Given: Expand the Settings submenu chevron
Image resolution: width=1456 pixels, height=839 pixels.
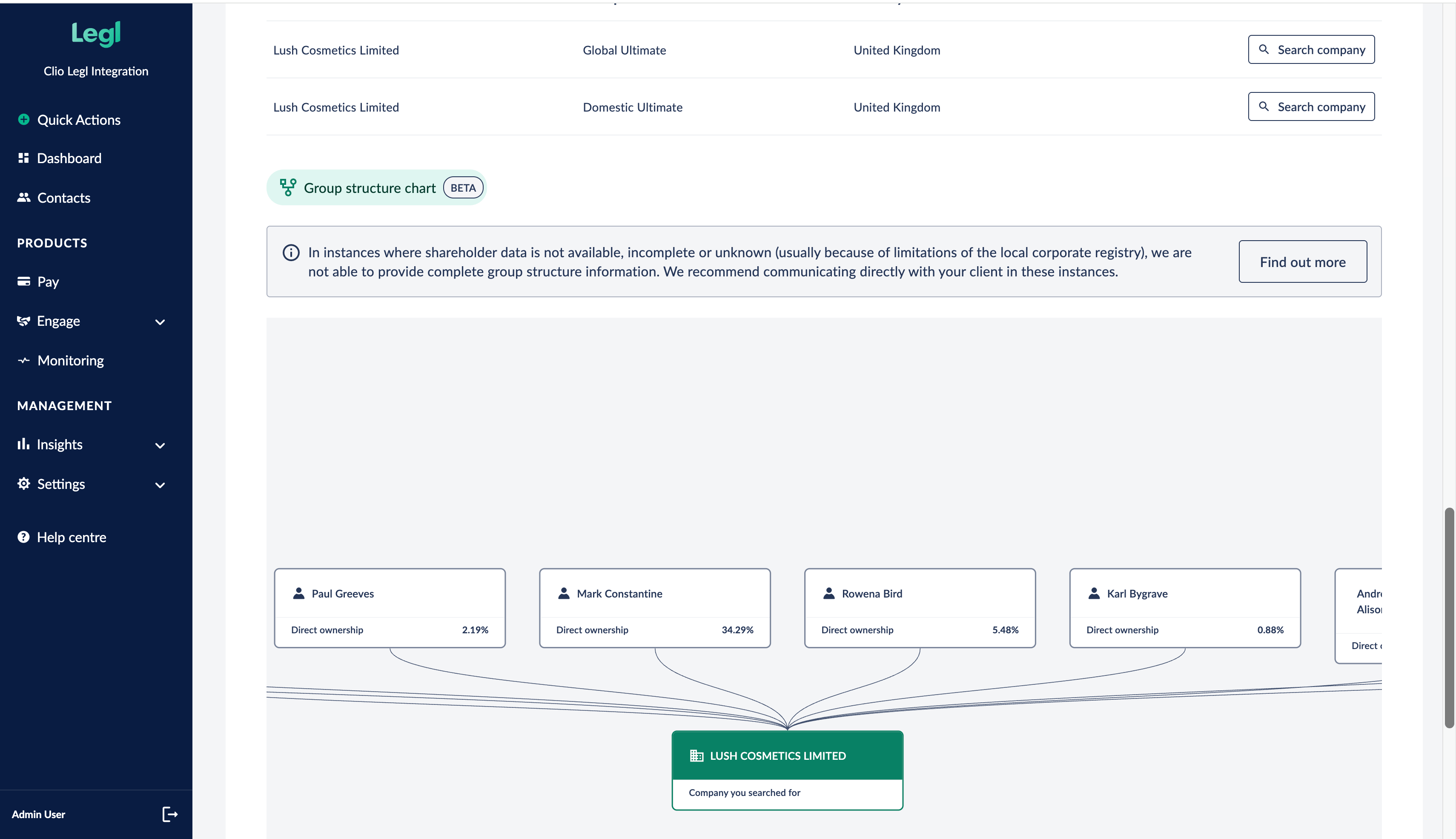Looking at the screenshot, I should click(x=160, y=485).
